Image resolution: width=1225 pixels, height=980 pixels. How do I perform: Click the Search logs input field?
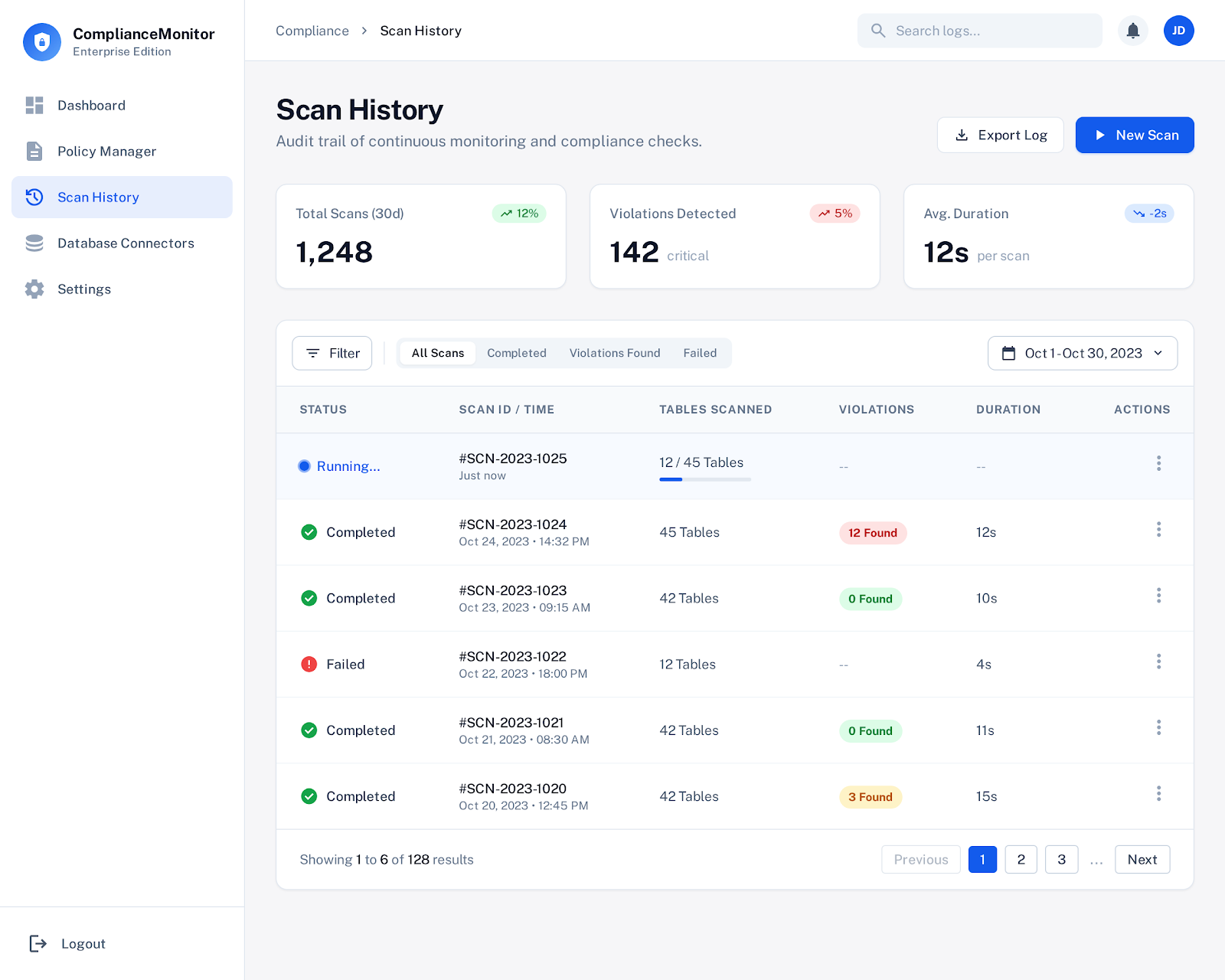(x=980, y=31)
